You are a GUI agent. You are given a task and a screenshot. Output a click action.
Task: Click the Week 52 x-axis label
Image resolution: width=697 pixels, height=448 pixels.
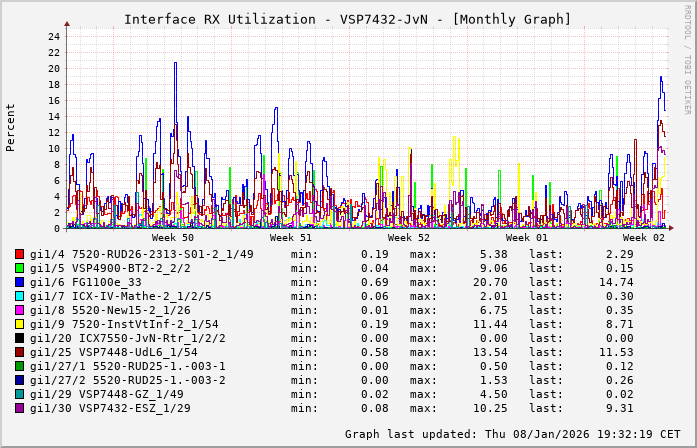[x=409, y=238]
